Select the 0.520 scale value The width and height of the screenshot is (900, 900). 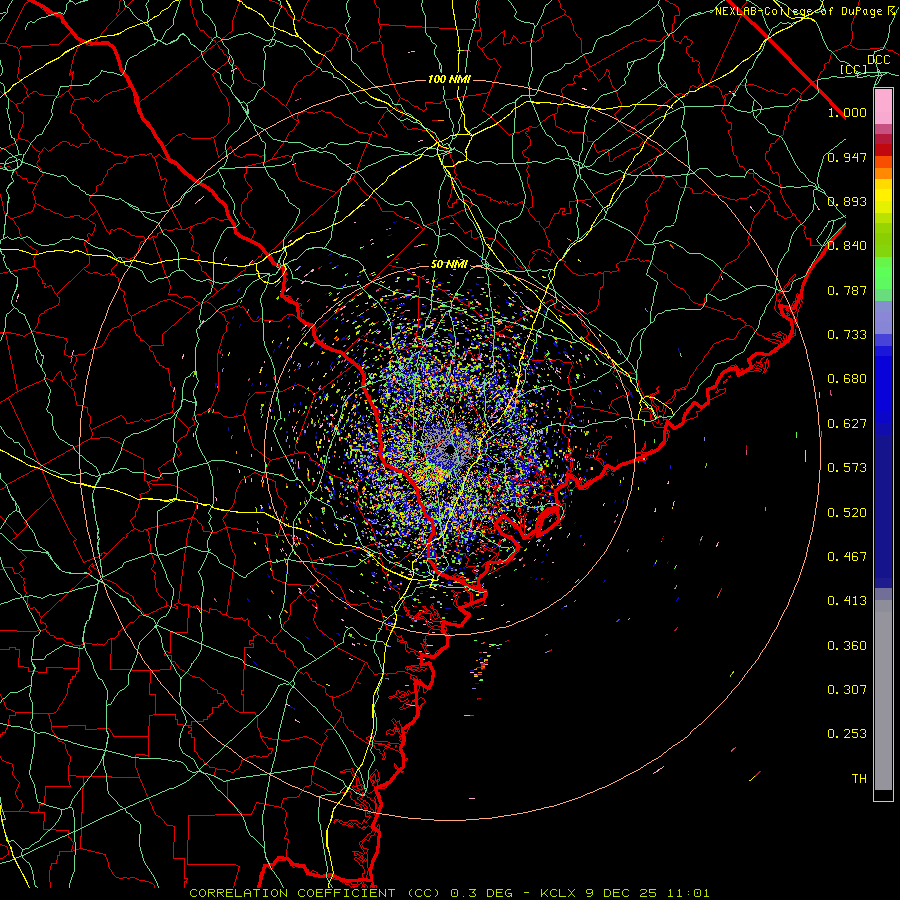point(847,513)
